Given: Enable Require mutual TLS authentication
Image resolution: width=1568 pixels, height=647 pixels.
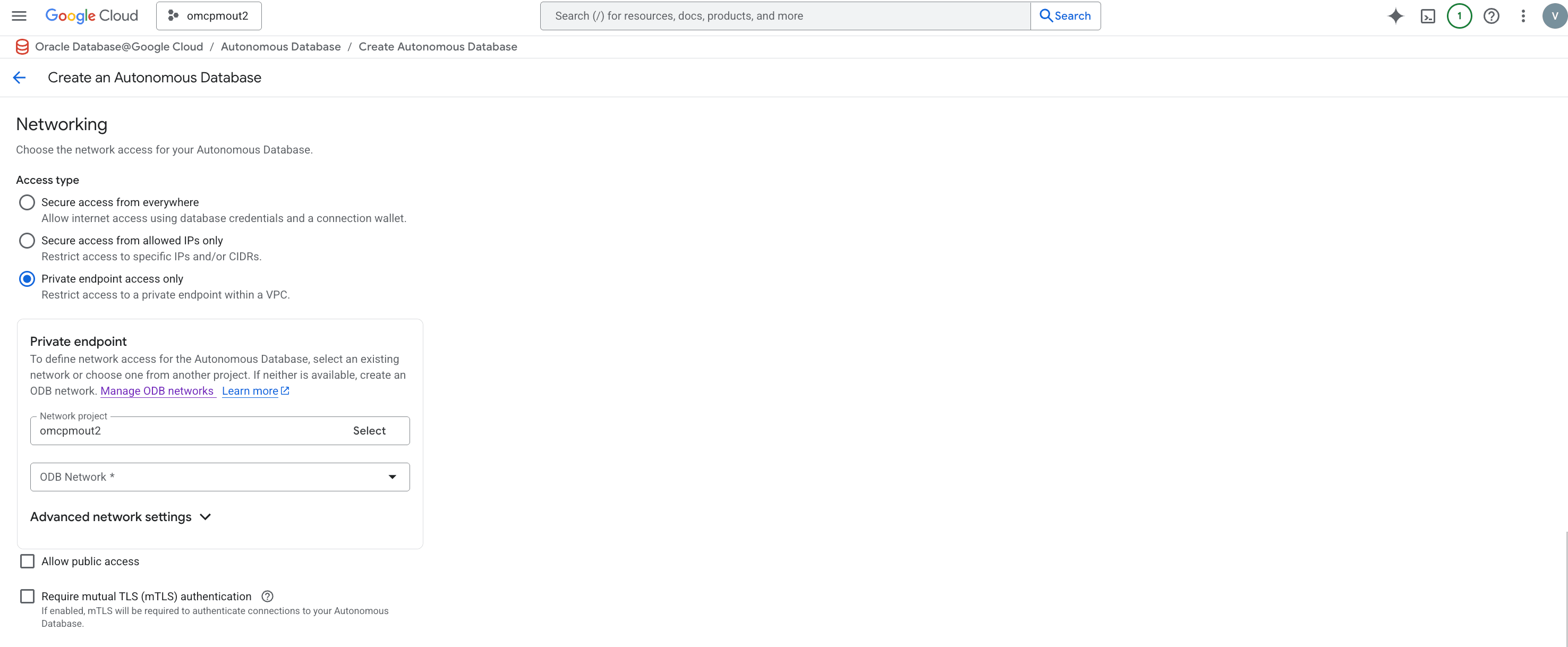Looking at the screenshot, I should point(27,596).
